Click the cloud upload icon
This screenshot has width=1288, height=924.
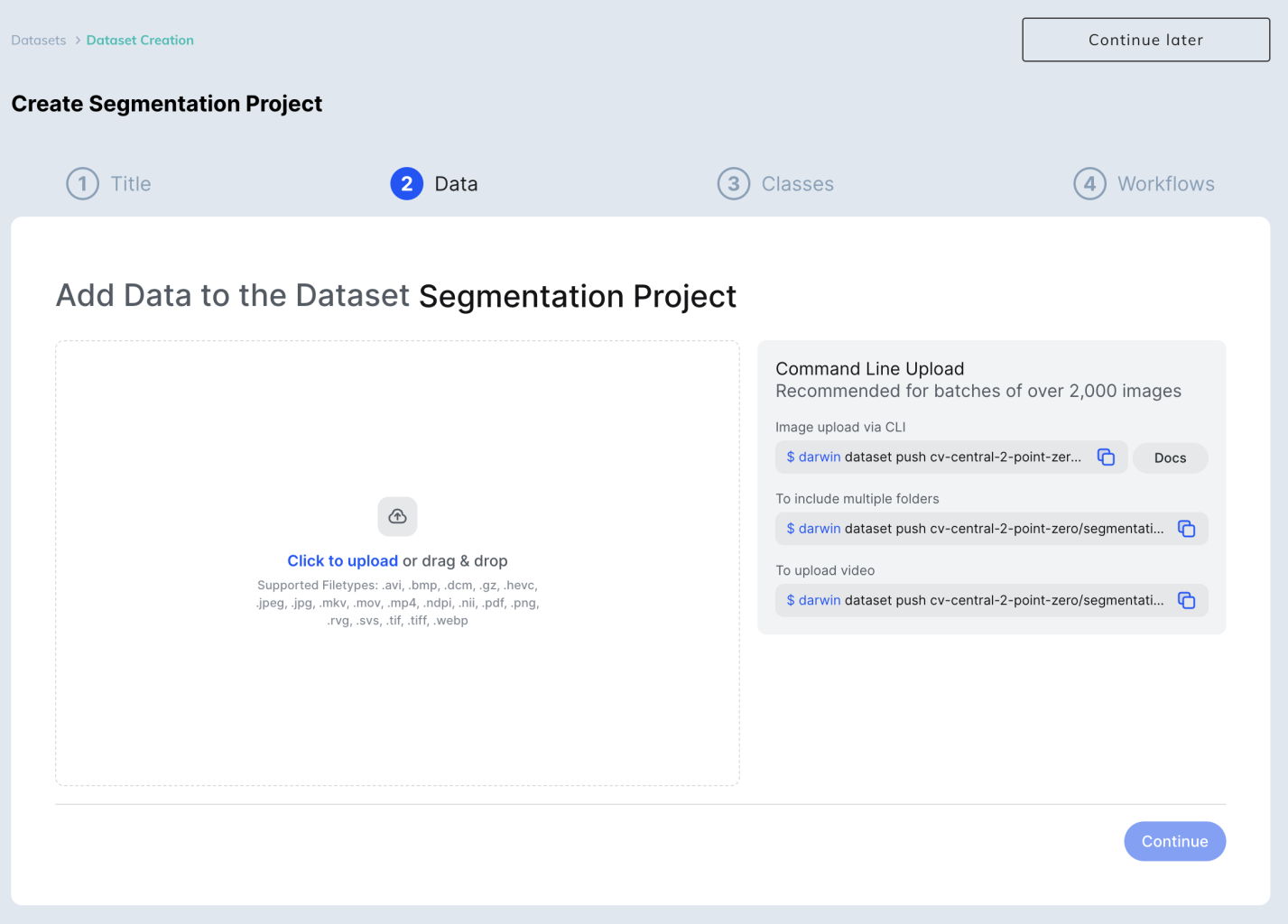click(397, 516)
